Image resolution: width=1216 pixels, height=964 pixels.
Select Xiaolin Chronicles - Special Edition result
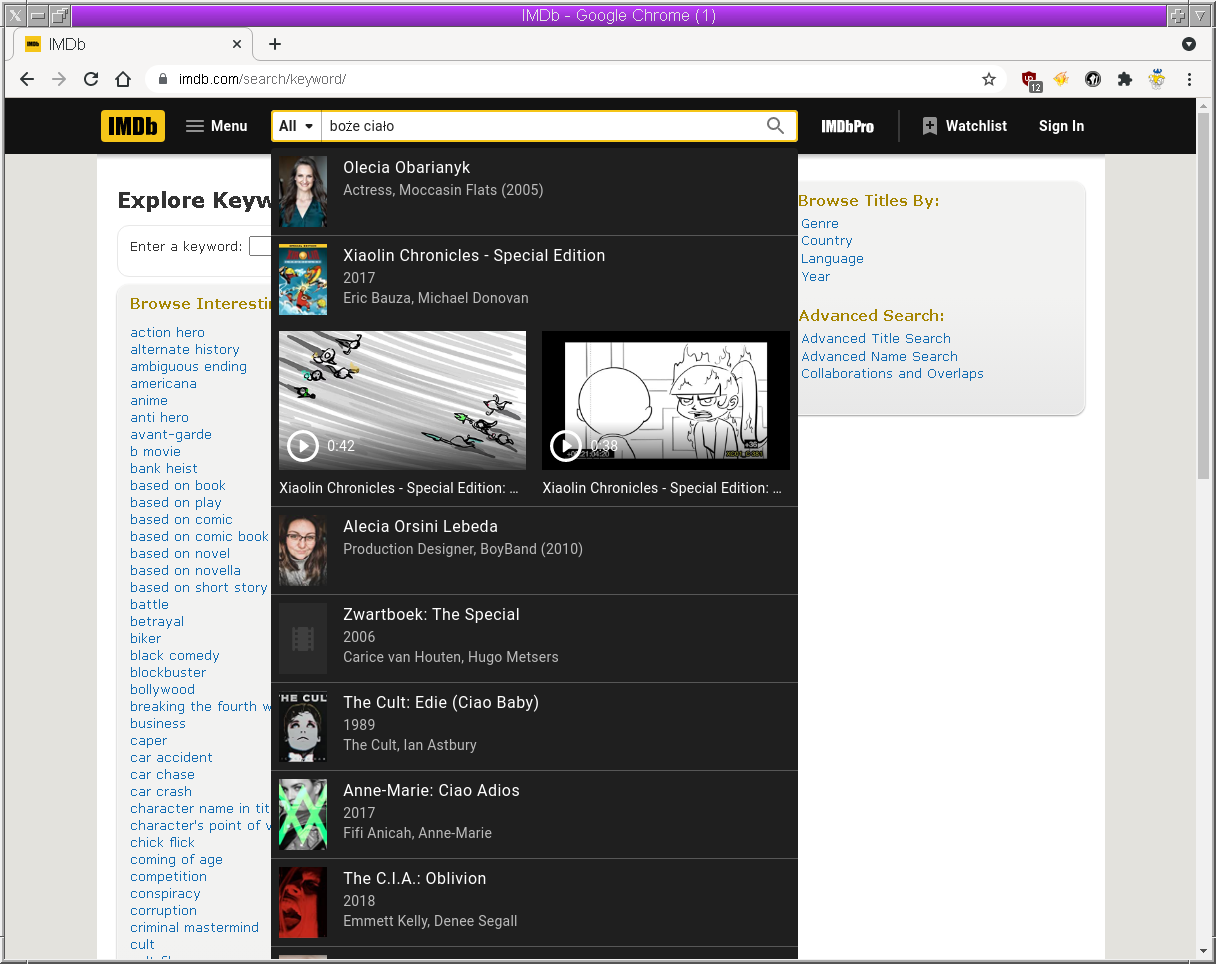click(x=534, y=280)
